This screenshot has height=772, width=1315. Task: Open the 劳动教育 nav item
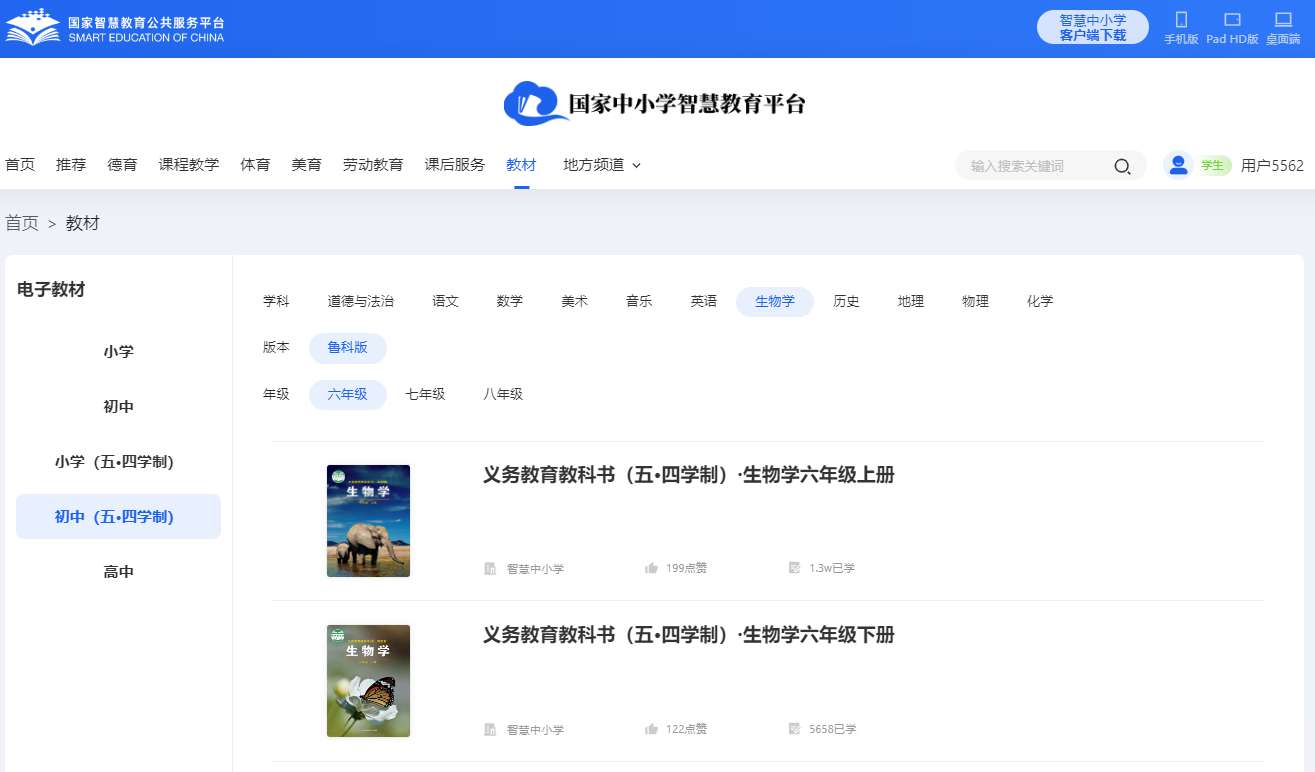373,165
